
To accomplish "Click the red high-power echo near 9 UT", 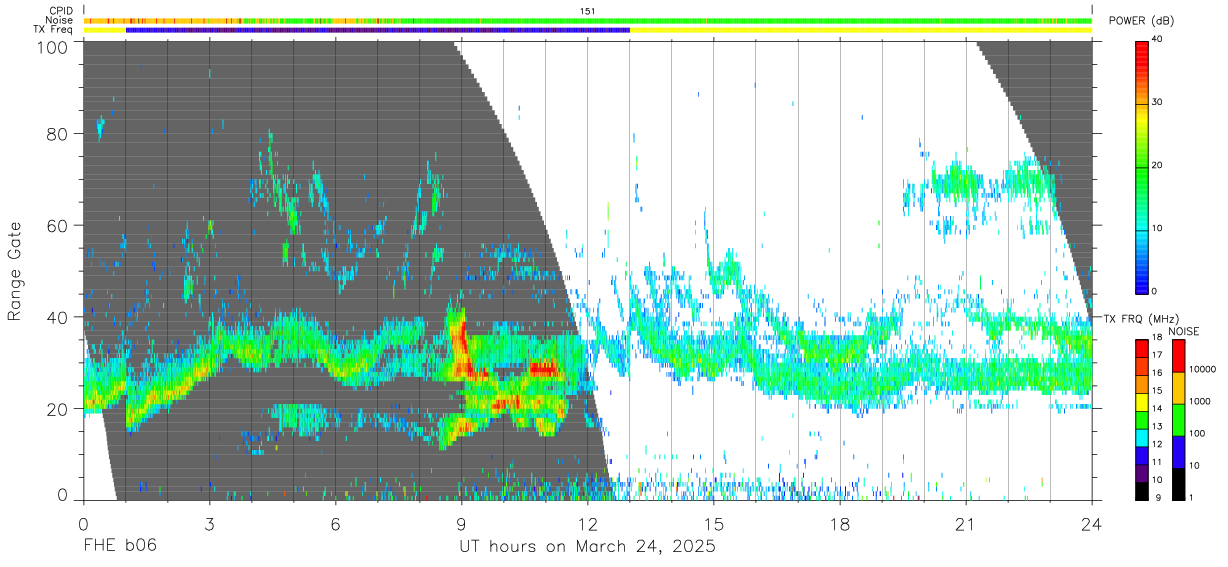I will tap(461, 345).
